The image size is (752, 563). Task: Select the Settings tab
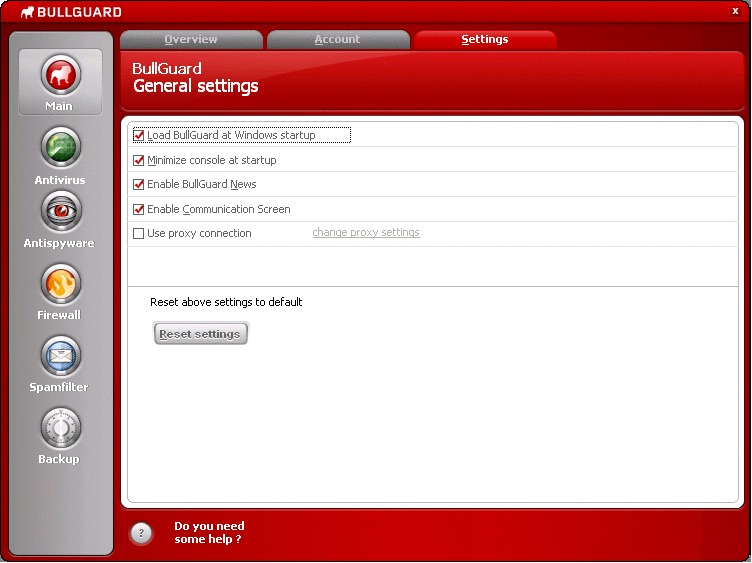pos(485,39)
